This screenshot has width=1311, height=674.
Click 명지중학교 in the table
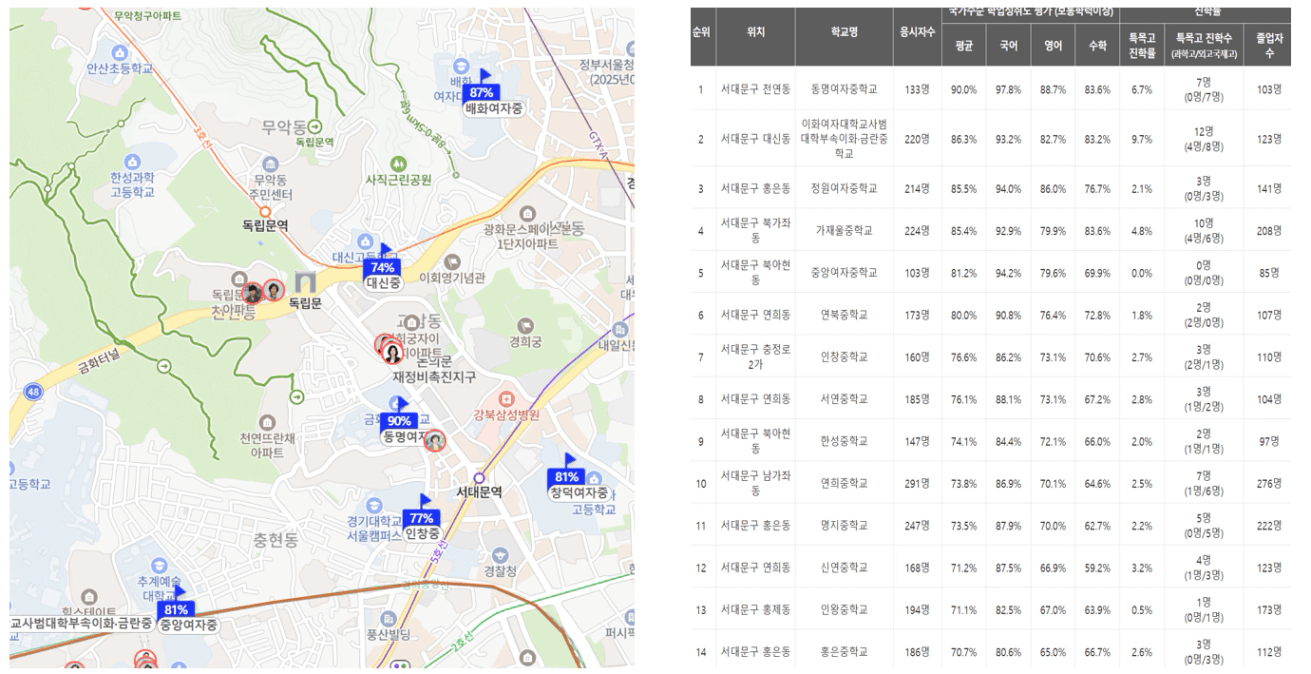[x=844, y=525]
